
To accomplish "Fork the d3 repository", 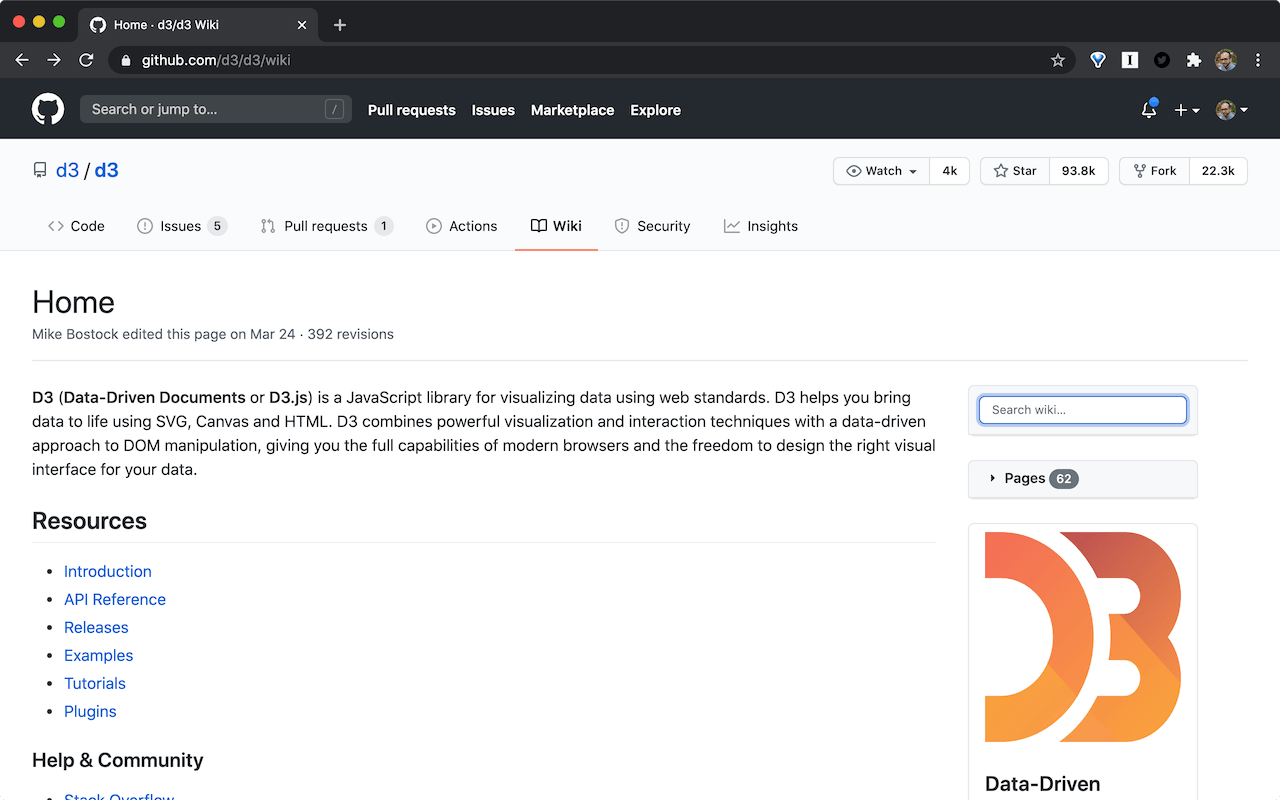I will tap(1154, 170).
